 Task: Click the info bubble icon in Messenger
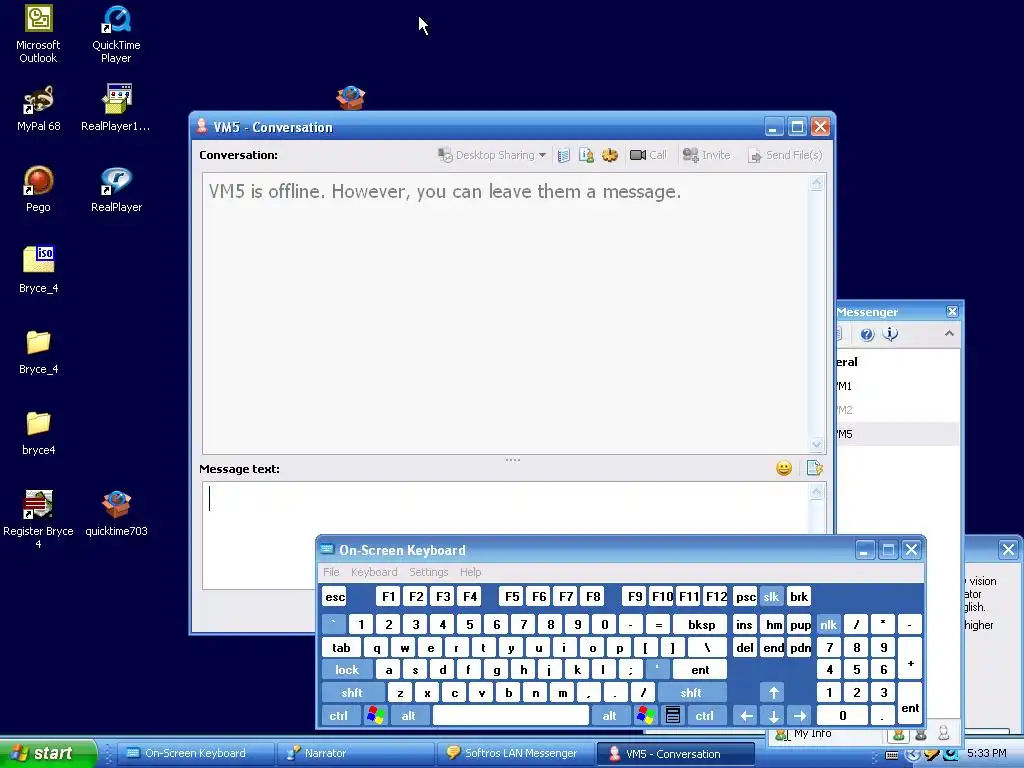coord(890,334)
